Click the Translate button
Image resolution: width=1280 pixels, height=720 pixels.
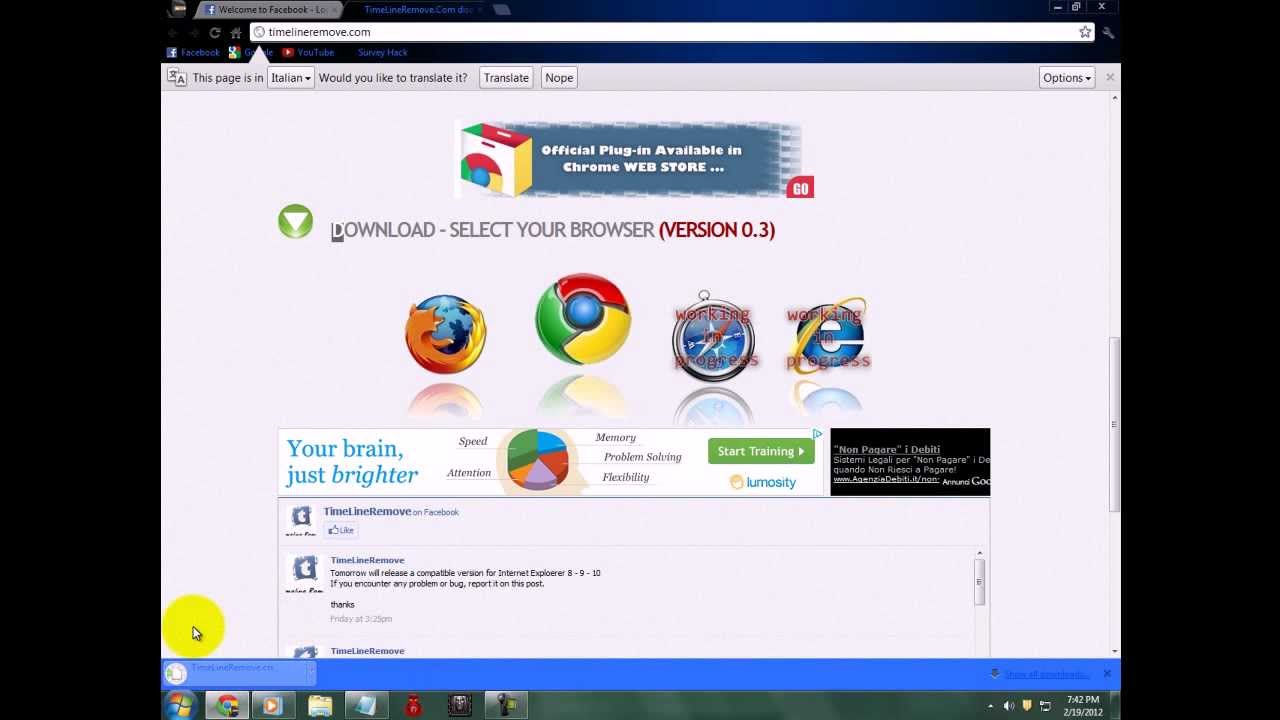pyautogui.click(x=506, y=78)
